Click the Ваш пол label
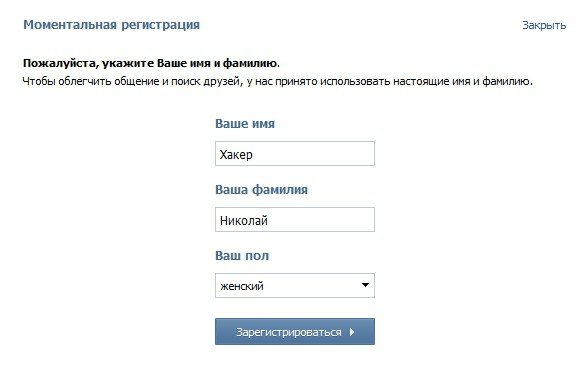 click(x=242, y=256)
